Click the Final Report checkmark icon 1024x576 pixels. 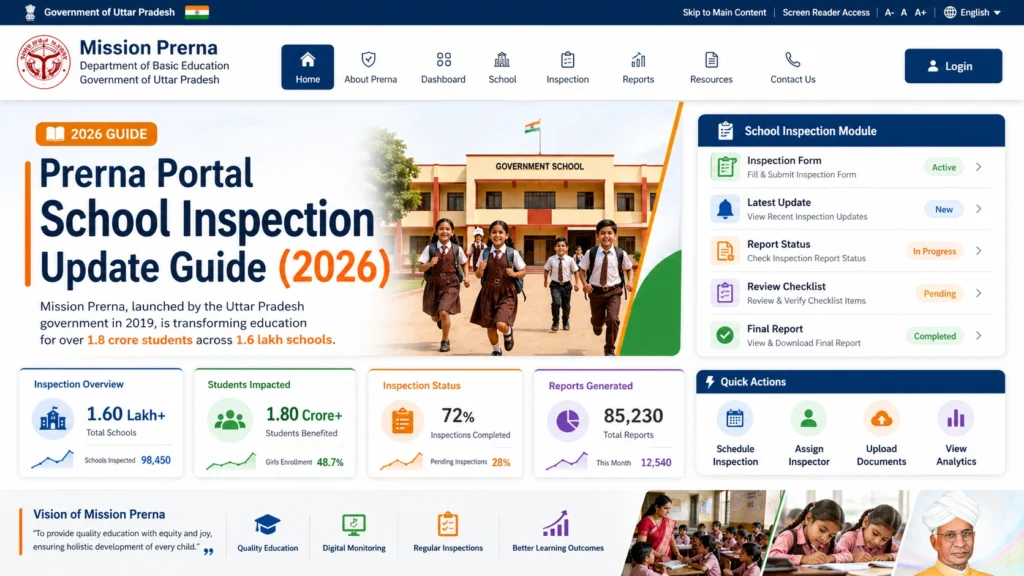(x=725, y=335)
